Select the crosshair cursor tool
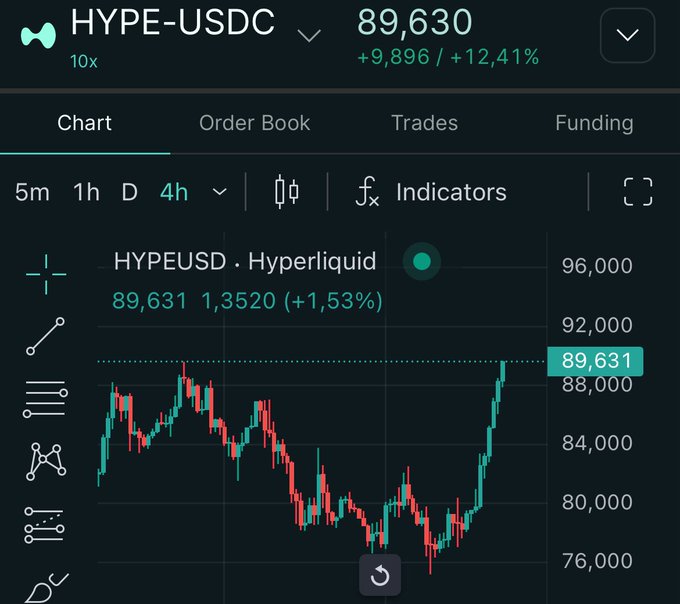The height and width of the screenshot is (604, 680). click(46, 274)
